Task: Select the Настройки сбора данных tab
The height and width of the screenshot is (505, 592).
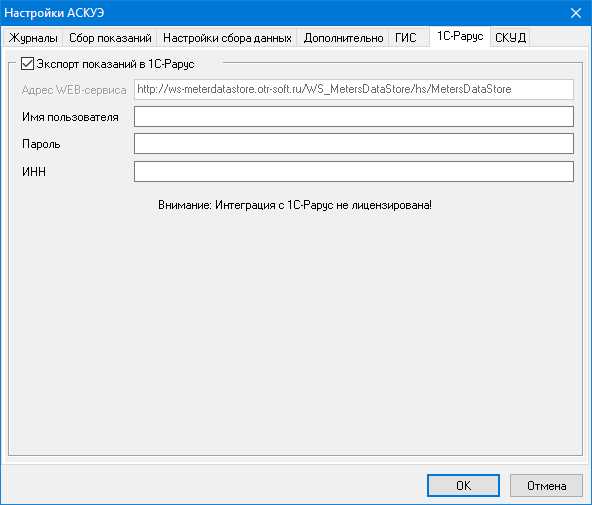Action: (x=227, y=38)
